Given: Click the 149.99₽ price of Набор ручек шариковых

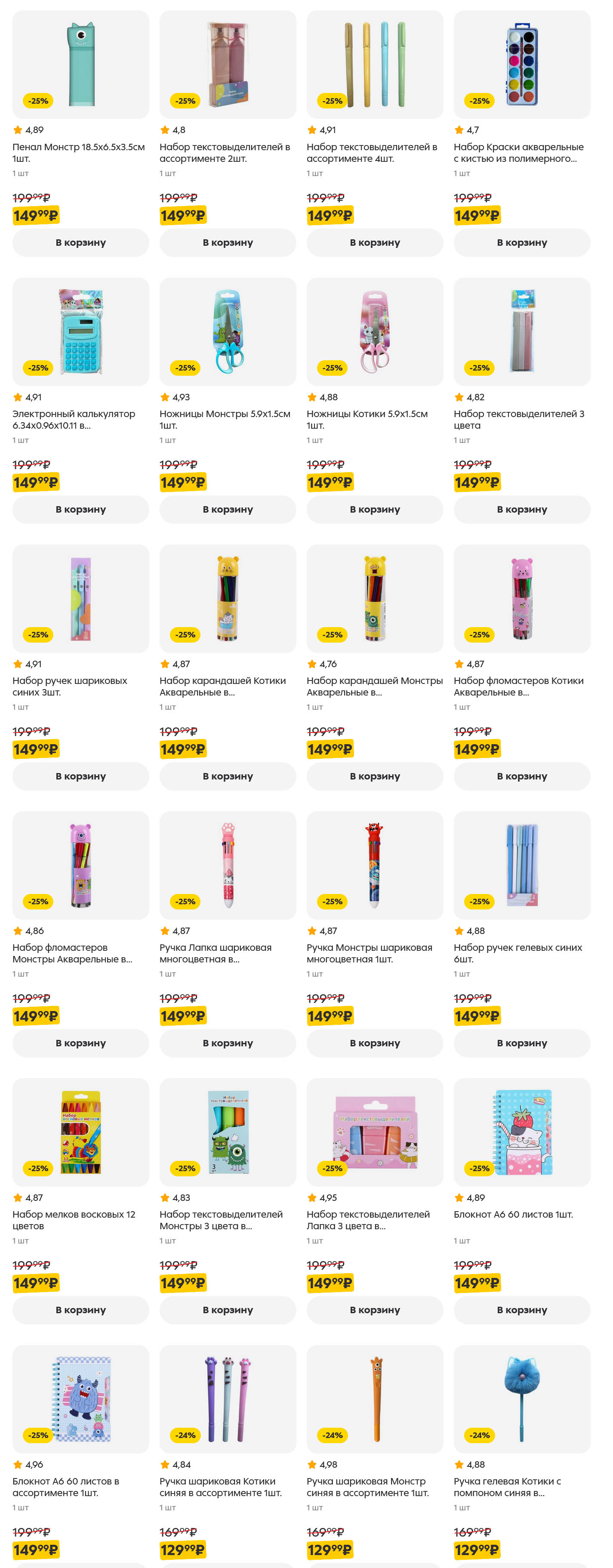Looking at the screenshot, I should pyautogui.click(x=35, y=749).
